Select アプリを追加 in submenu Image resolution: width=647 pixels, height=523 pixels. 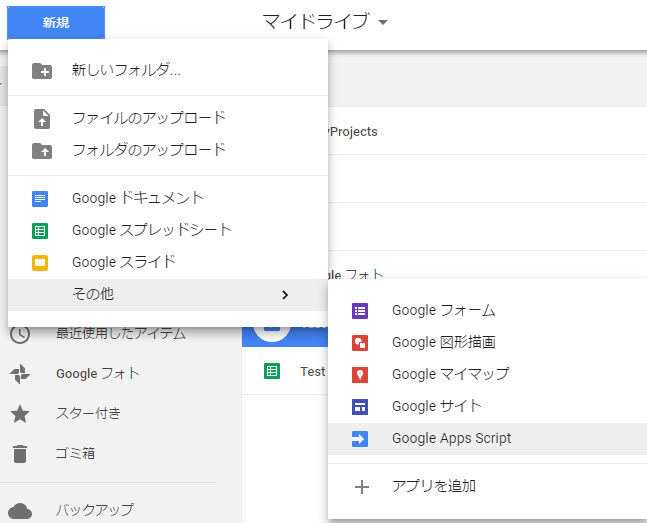(487, 486)
